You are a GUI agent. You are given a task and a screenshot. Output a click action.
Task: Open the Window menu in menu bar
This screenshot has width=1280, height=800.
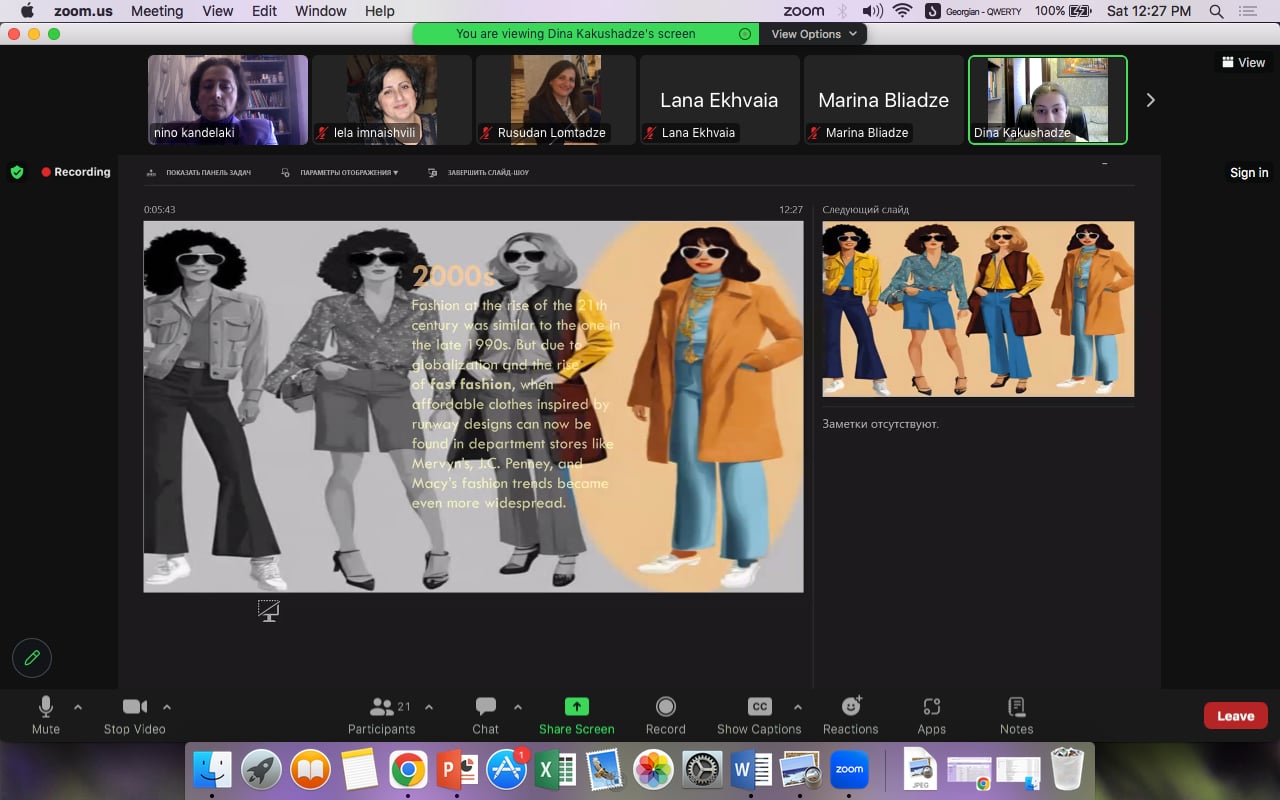[x=320, y=11]
